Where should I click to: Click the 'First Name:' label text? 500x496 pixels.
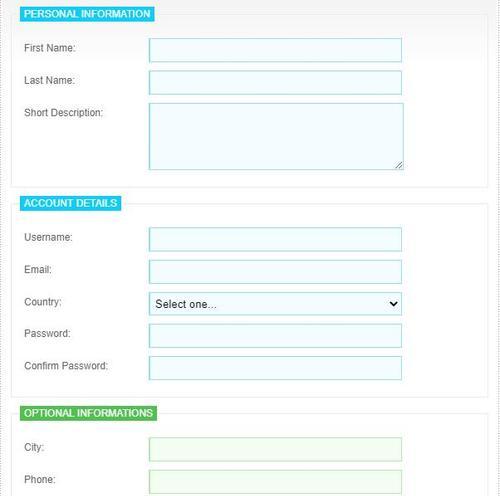[x=50, y=48]
